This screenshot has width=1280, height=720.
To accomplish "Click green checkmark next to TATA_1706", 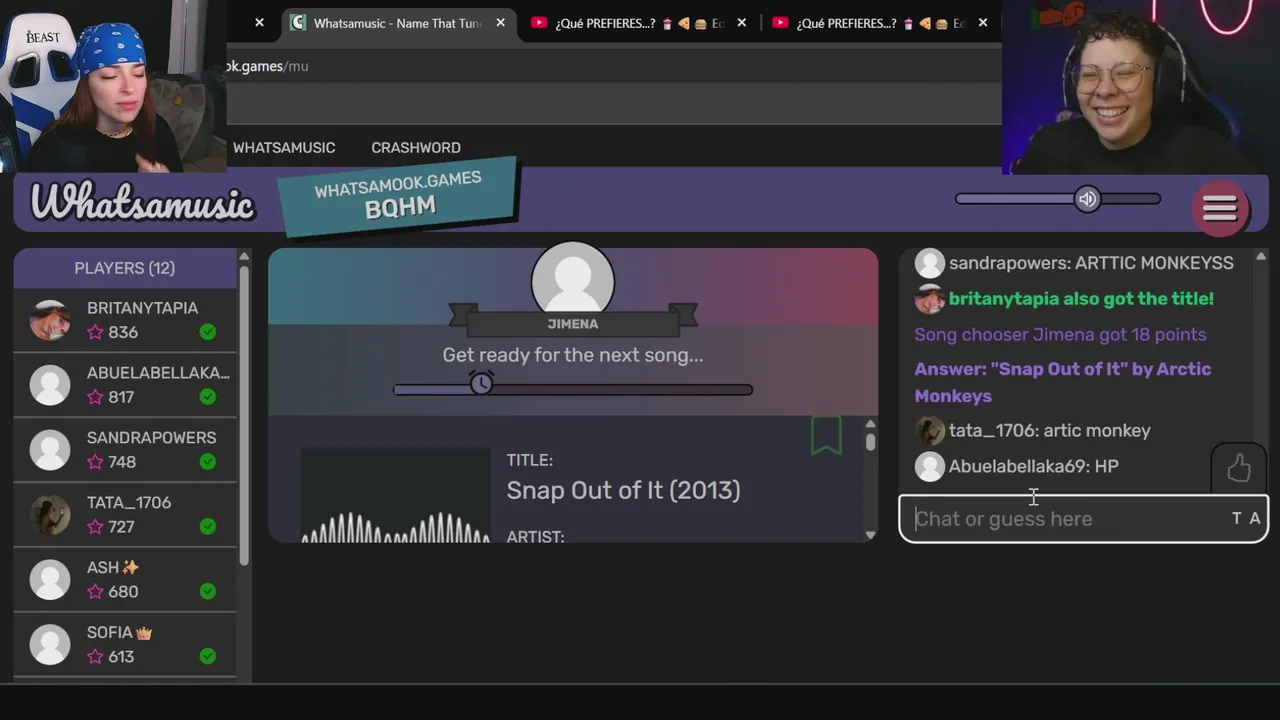I will 208,527.
